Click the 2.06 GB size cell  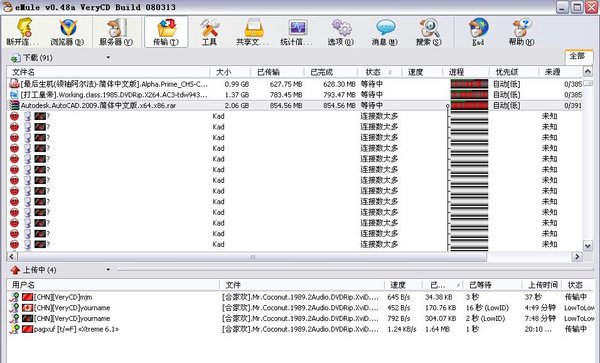coord(236,106)
